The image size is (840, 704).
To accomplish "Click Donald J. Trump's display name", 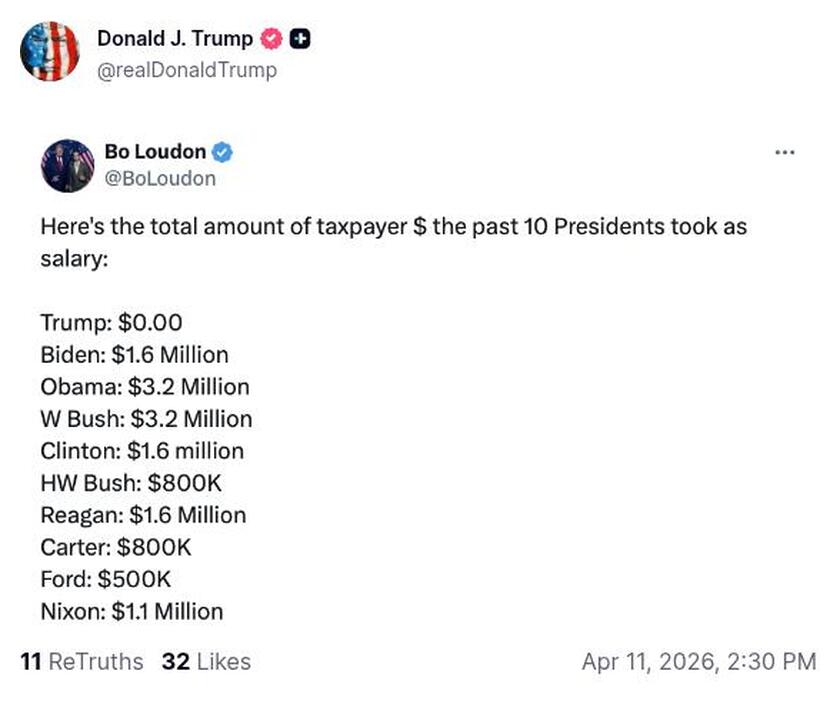I will pyautogui.click(x=173, y=39).
